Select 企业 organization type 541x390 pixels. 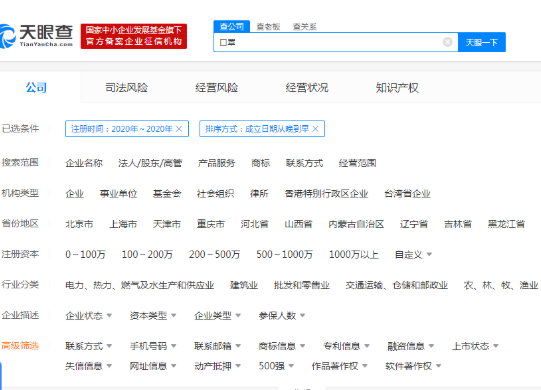[x=75, y=194]
